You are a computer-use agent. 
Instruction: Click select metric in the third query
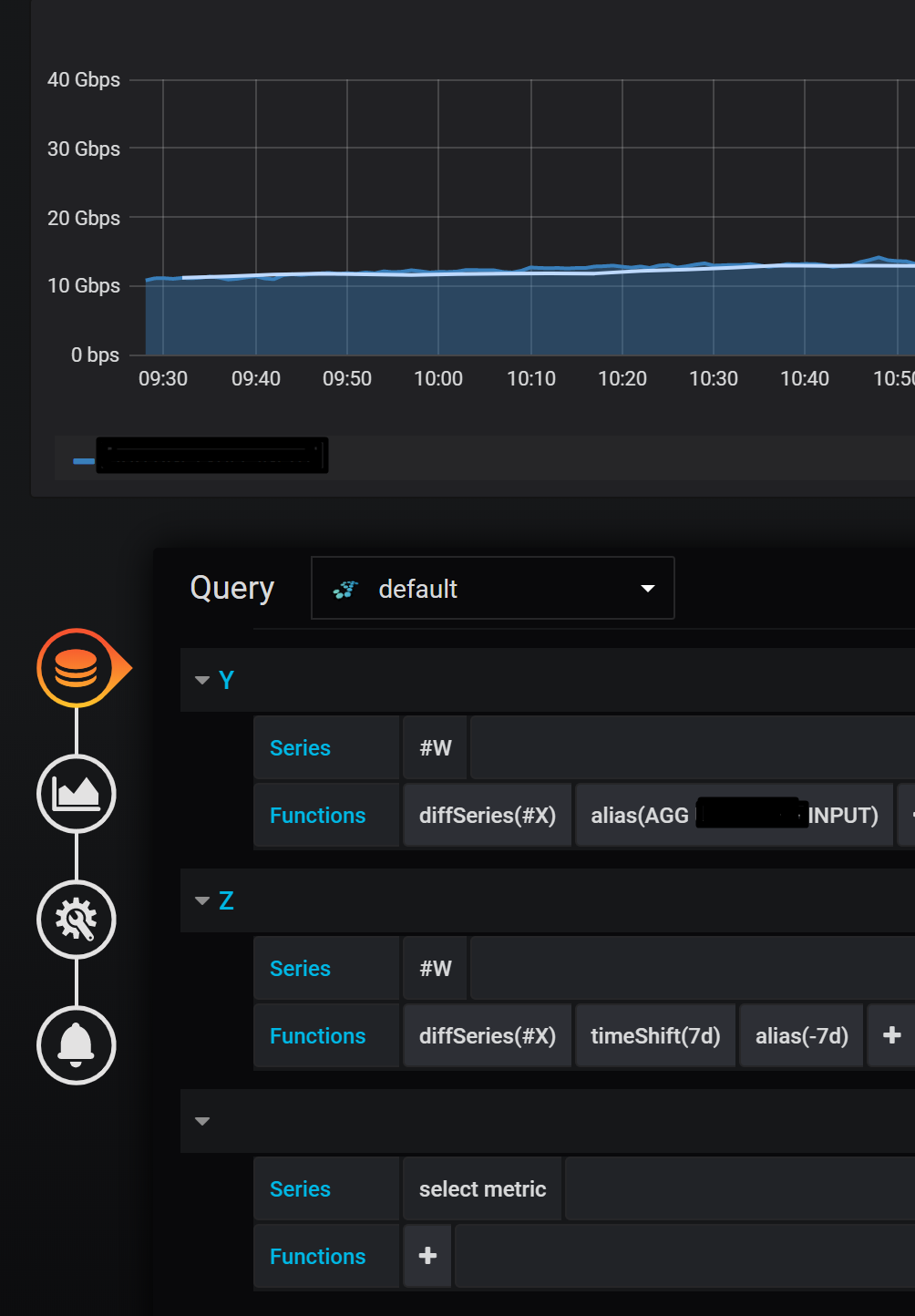(x=481, y=1188)
